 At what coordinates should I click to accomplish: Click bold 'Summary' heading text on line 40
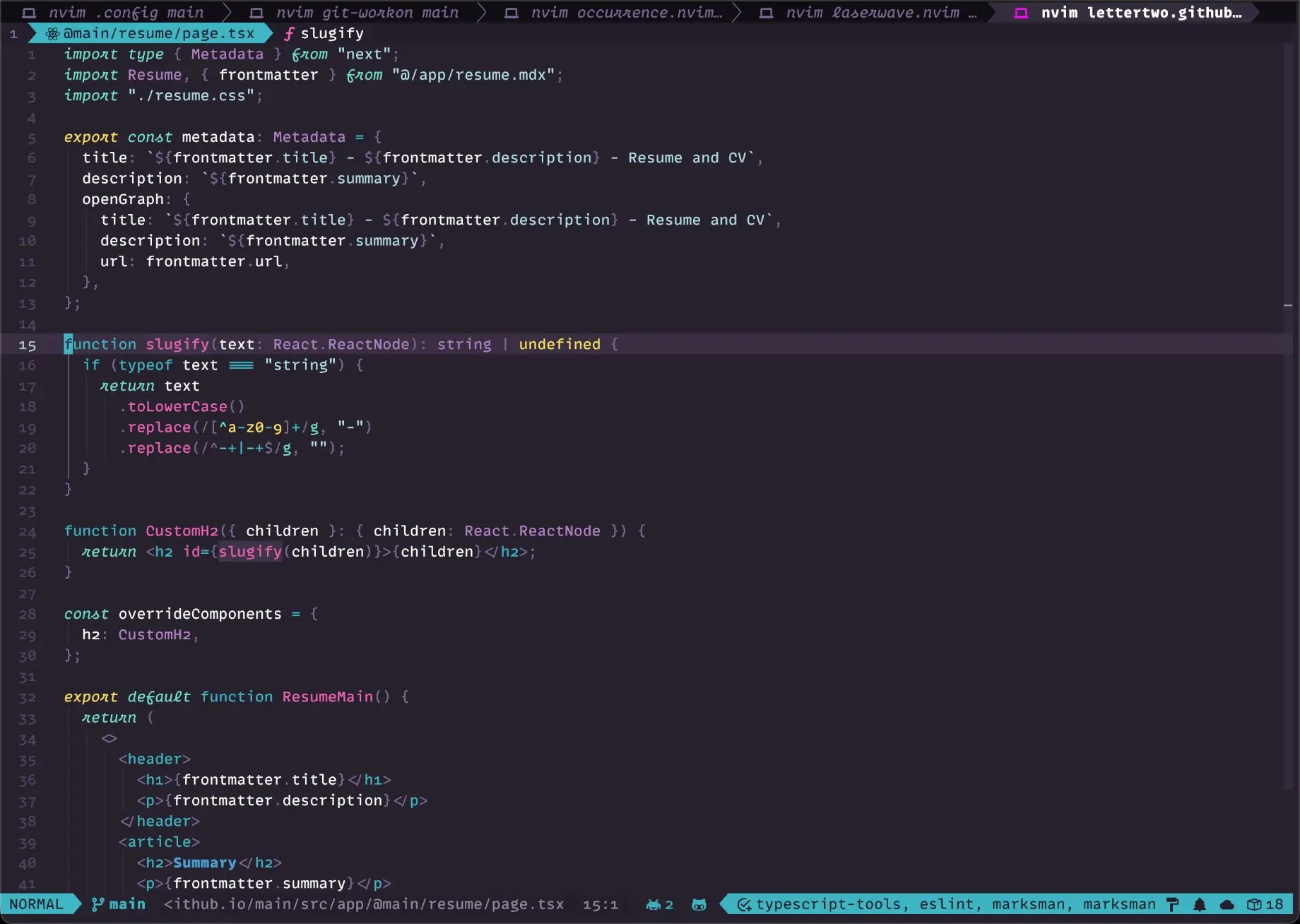(x=205, y=863)
